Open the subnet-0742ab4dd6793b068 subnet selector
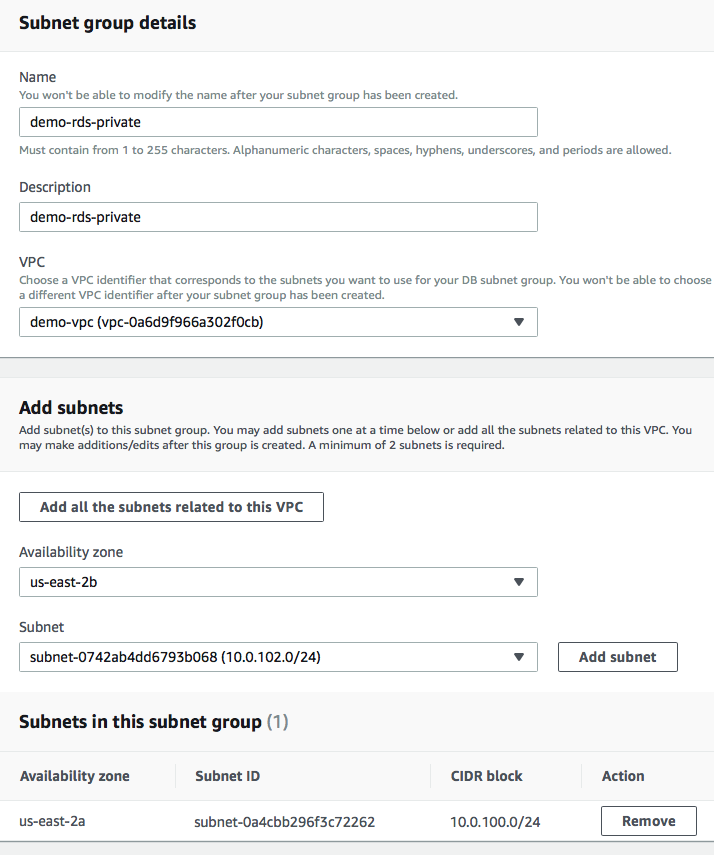 270,657
